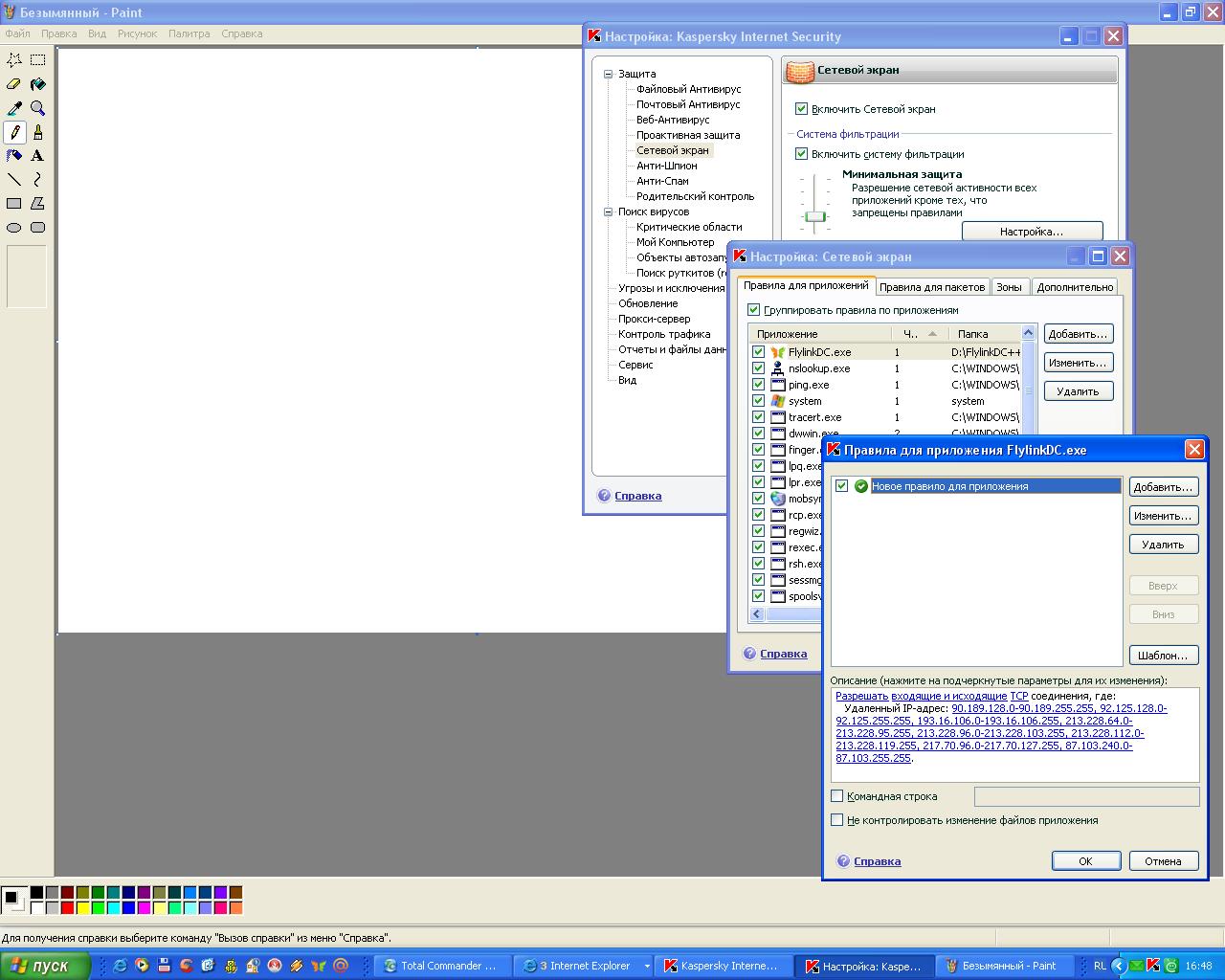Click OK in the FlylinkDC.exe rules dialog
This screenshot has height=980, width=1225.
click(1085, 861)
